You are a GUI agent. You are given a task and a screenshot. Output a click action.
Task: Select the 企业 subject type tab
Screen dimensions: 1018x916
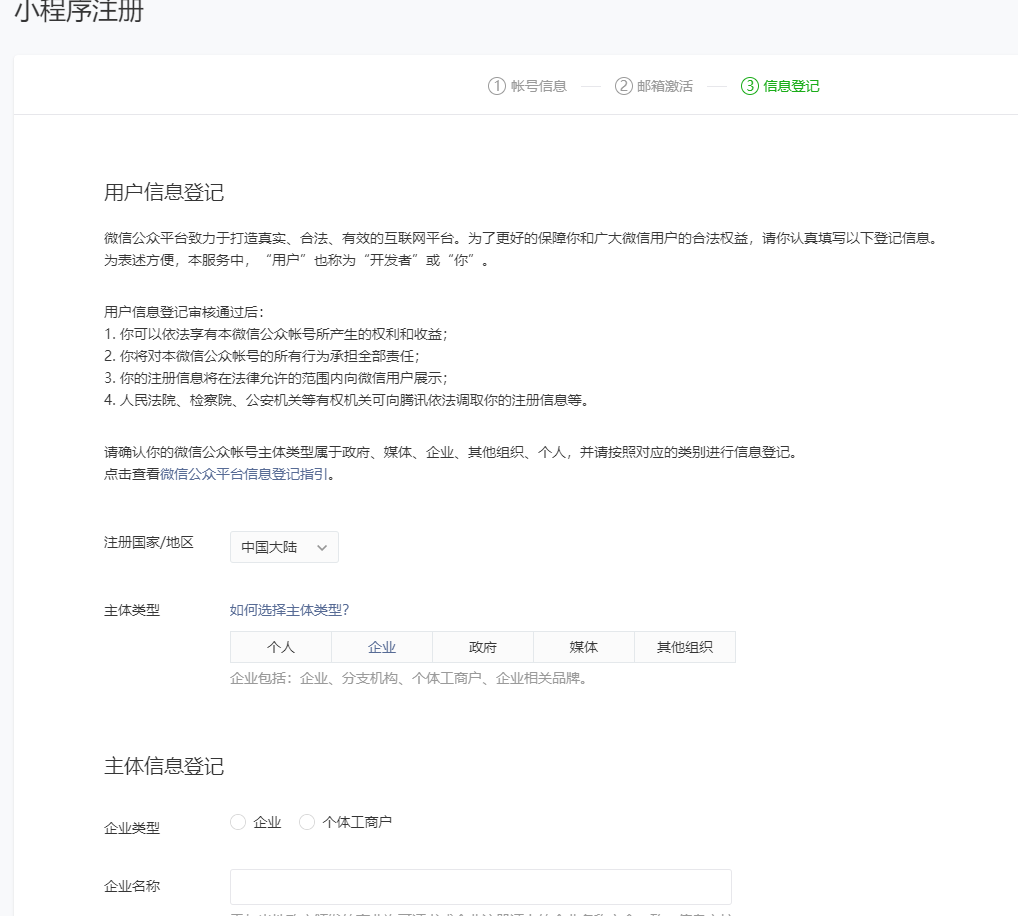[x=382, y=647]
